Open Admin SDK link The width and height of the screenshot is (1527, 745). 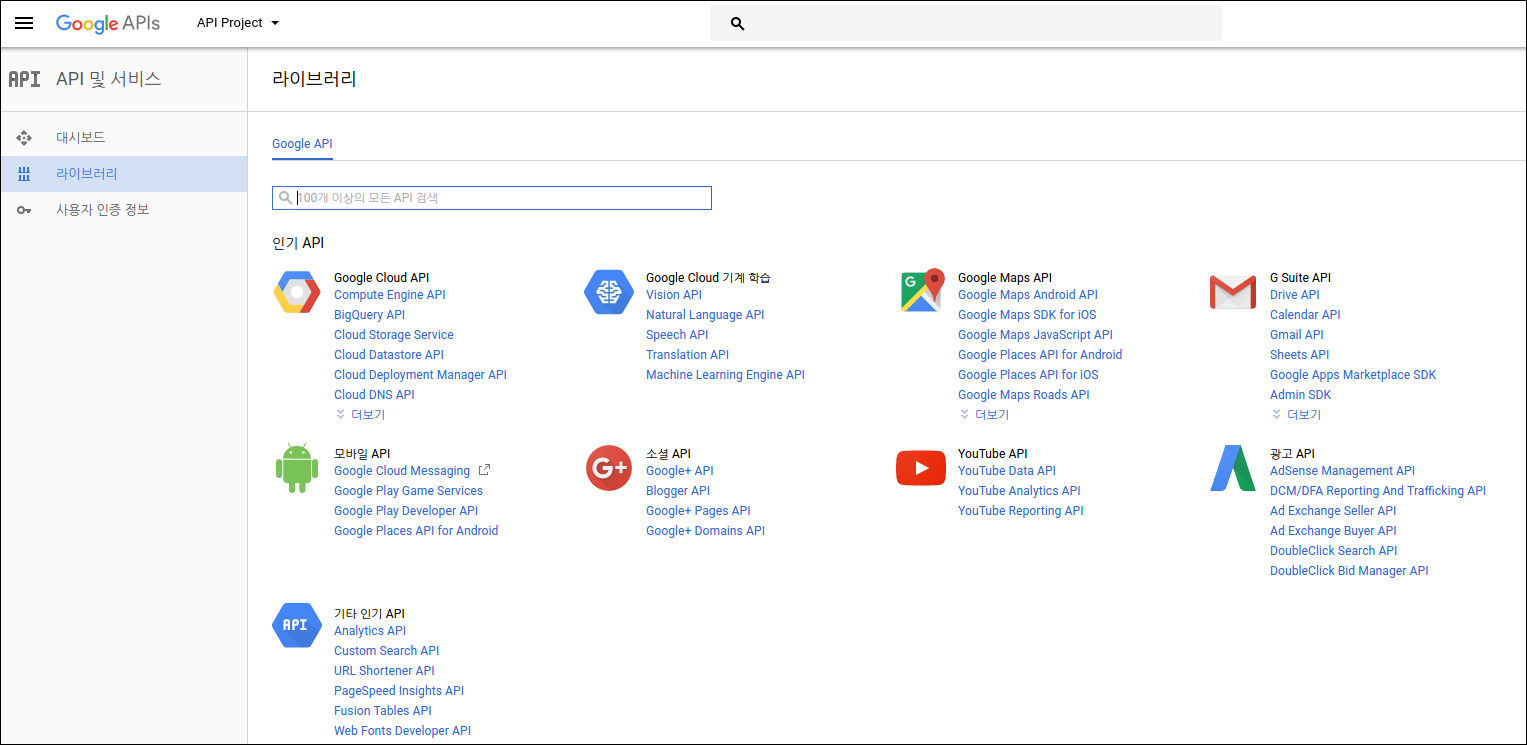(x=1301, y=395)
